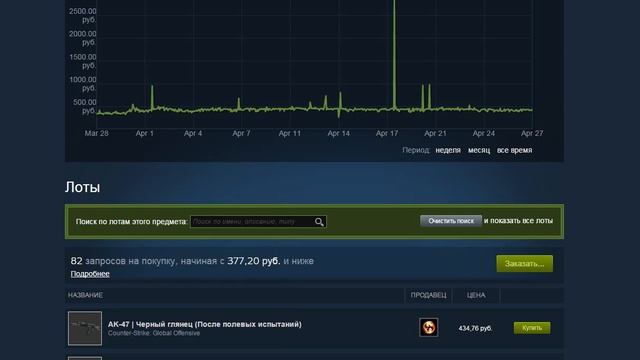Open 'AK-47 | Черный глянец' listing title
Screen dimensions: 640x360
[x=204, y=324]
